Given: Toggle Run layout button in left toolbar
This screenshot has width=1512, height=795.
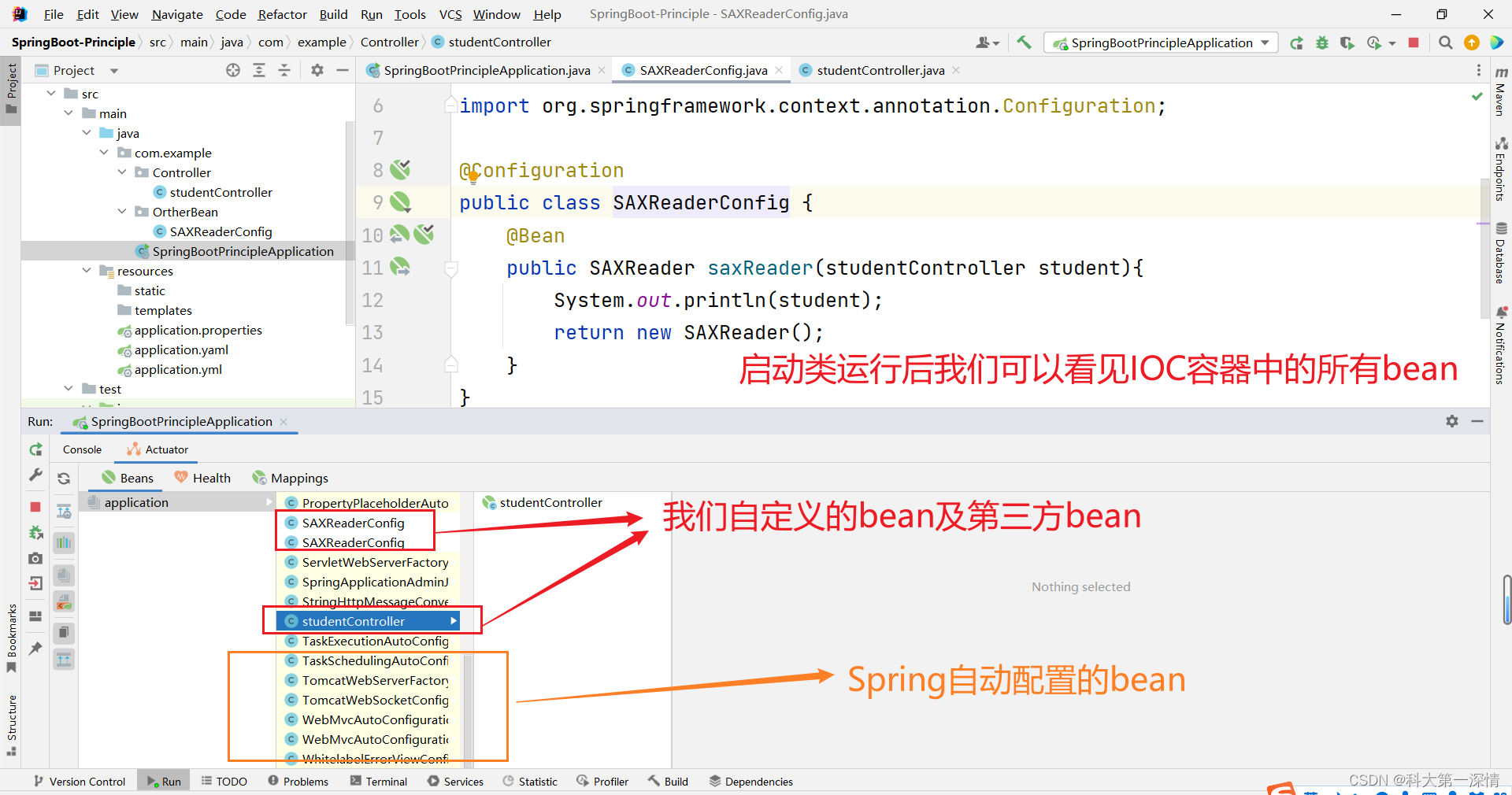Looking at the screenshot, I should pyautogui.click(x=35, y=616).
